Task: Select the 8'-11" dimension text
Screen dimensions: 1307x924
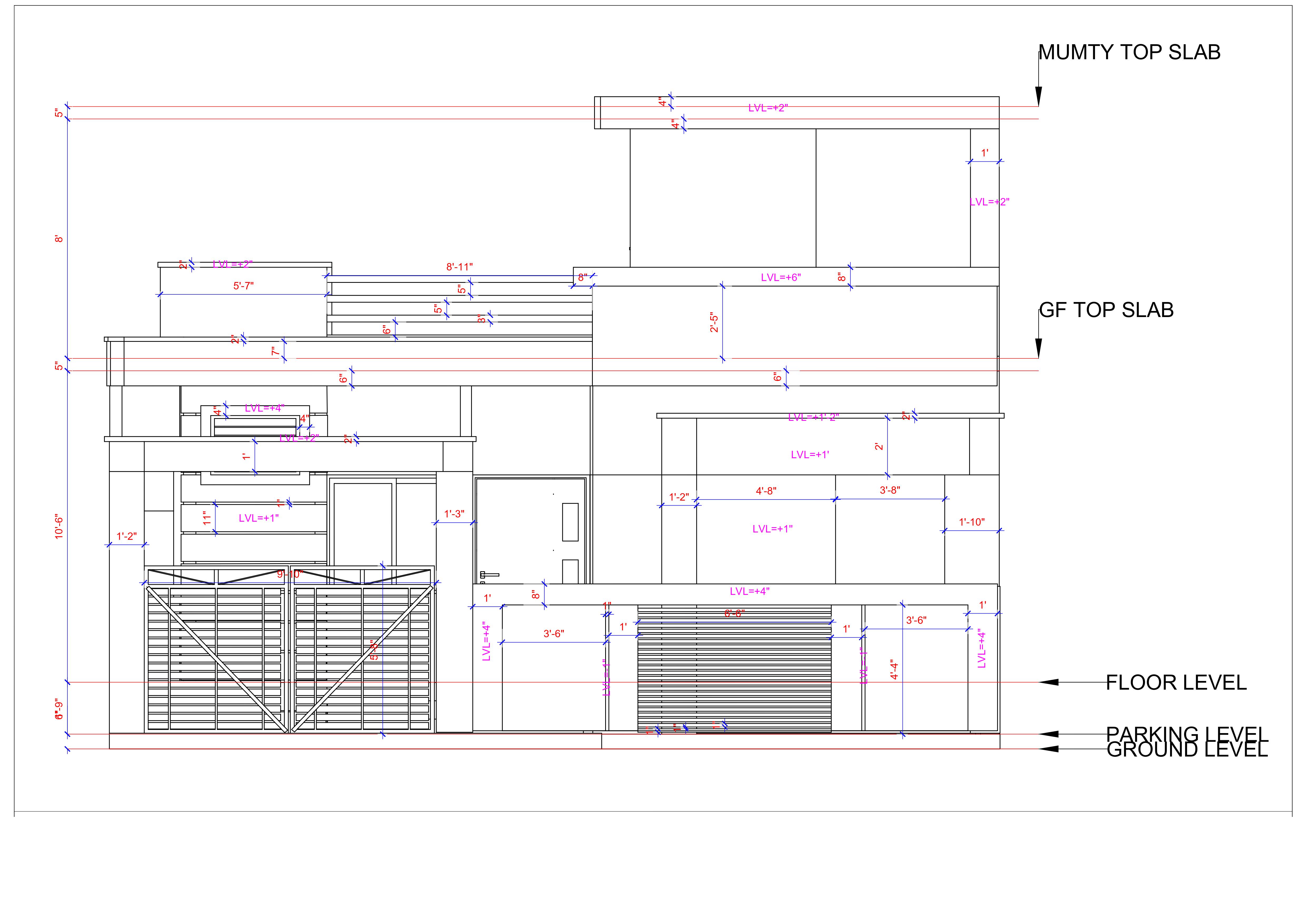Action: point(459,266)
